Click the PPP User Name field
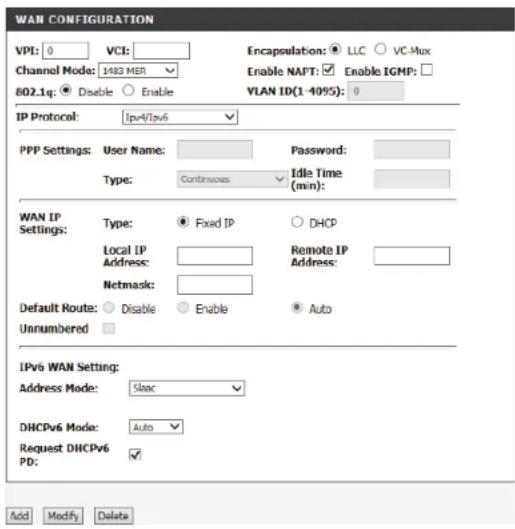Viewport: 515px width, 529px height. (214, 149)
